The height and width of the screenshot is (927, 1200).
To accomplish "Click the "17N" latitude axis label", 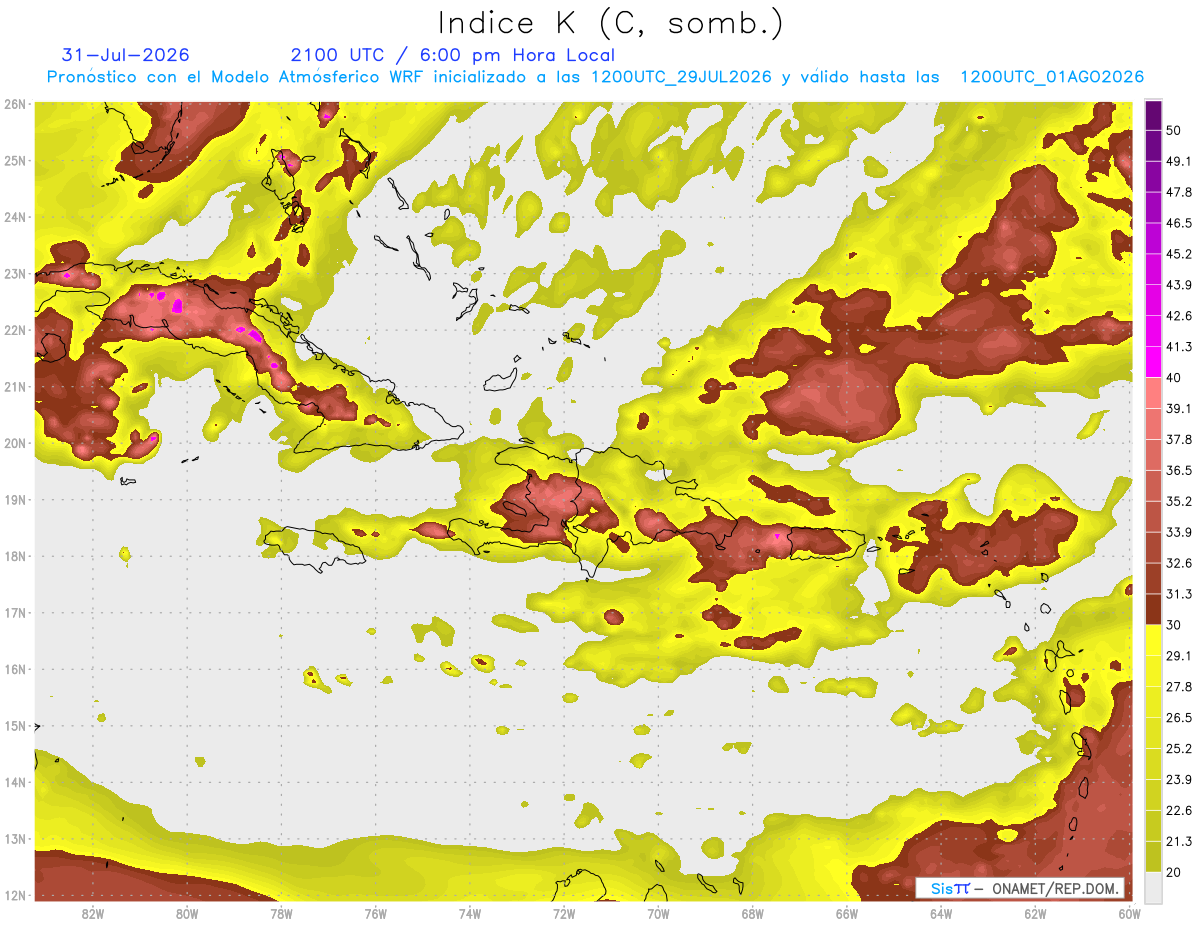I will pyautogui.click(x=15, y=613).
